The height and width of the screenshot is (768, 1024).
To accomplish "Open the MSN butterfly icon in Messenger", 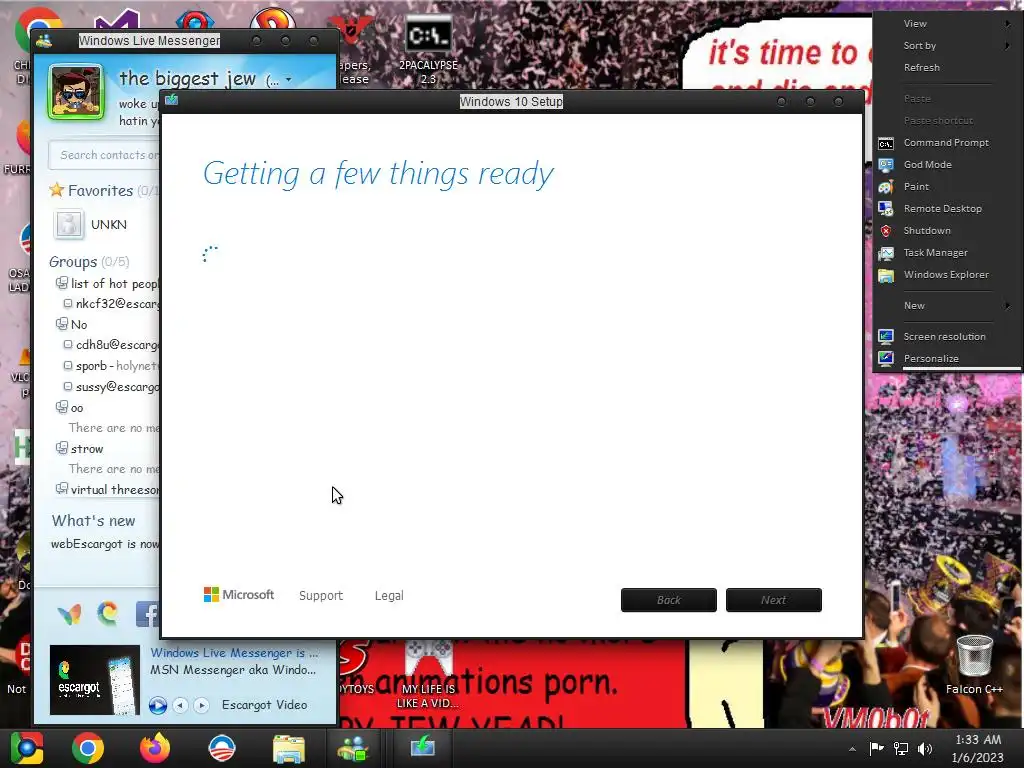I will (69, 614).
